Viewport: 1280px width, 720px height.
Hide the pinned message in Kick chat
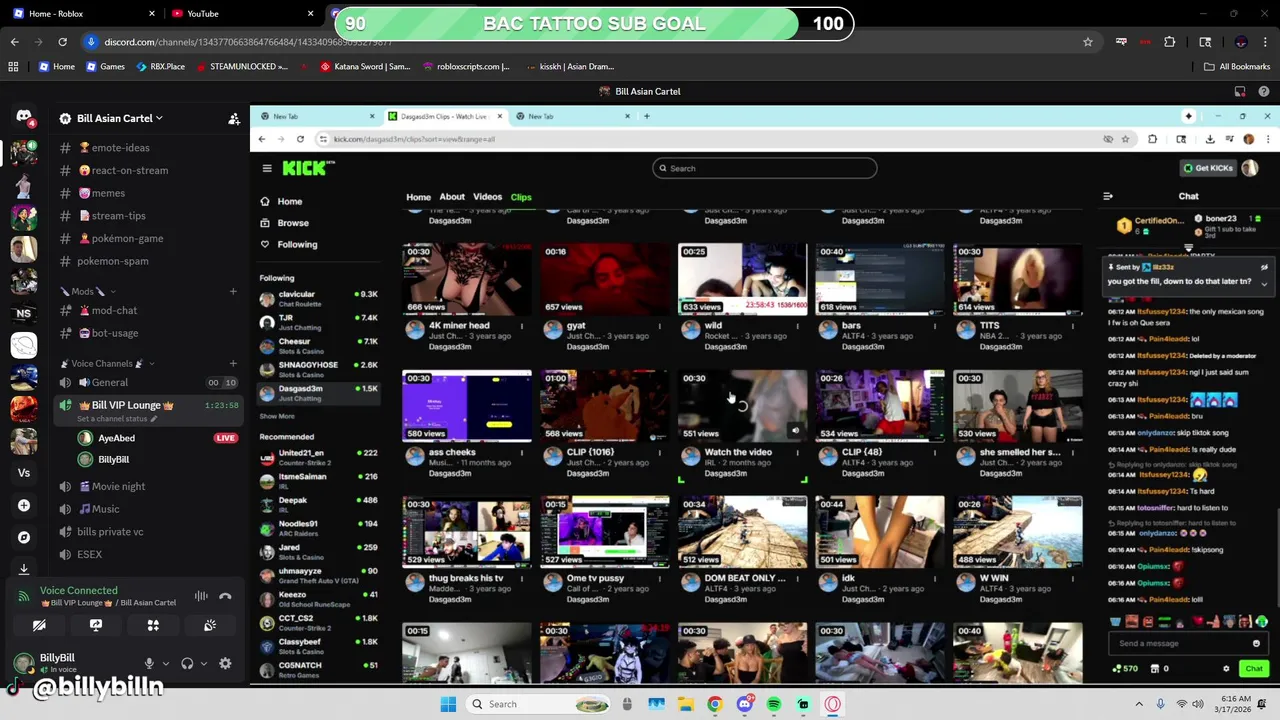(x=1264, y=267)
